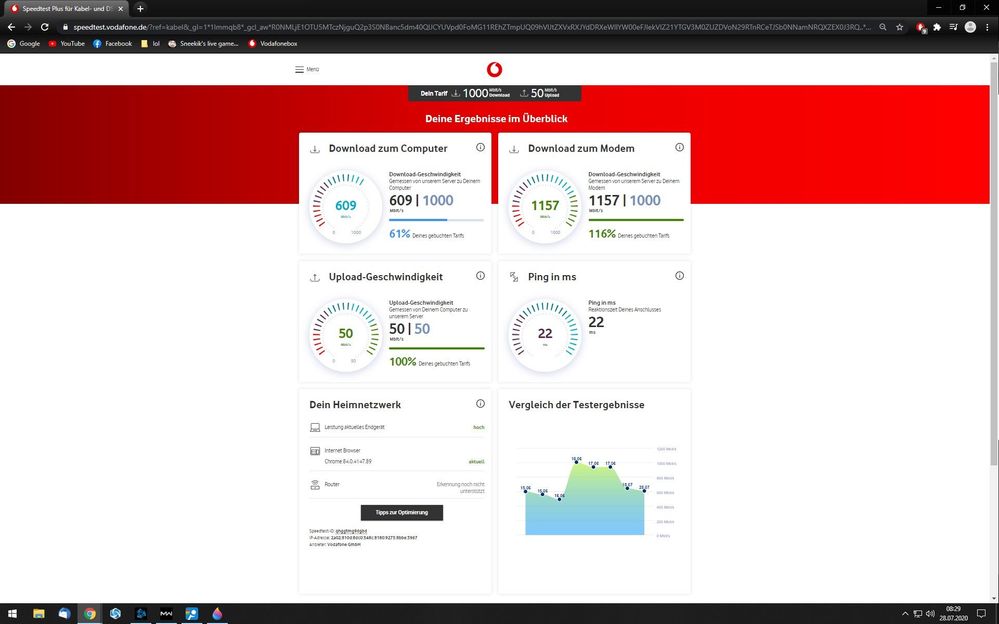999x624 pixels.
Task: Reload the page with refresh icon
Action: pos(45,27)
